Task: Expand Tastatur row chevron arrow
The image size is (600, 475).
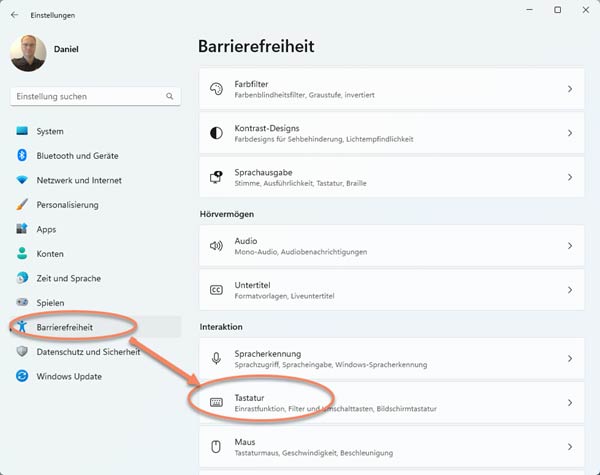Action: point(570,403)
